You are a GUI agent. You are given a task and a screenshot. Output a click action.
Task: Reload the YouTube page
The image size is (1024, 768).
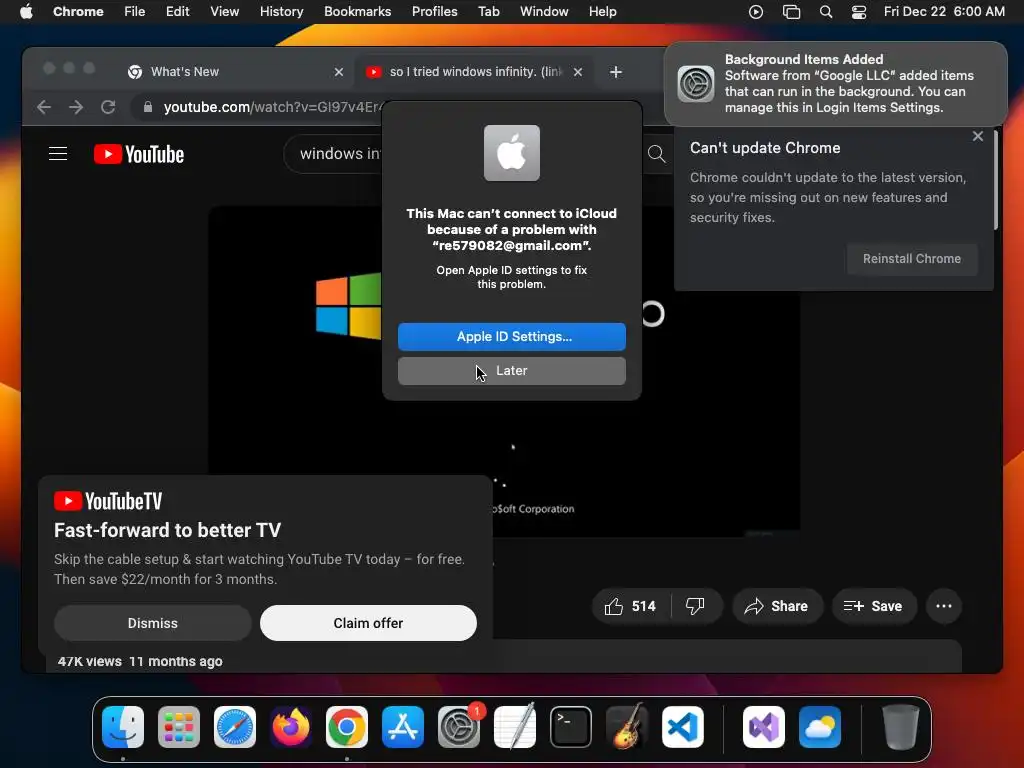(108, 107)
